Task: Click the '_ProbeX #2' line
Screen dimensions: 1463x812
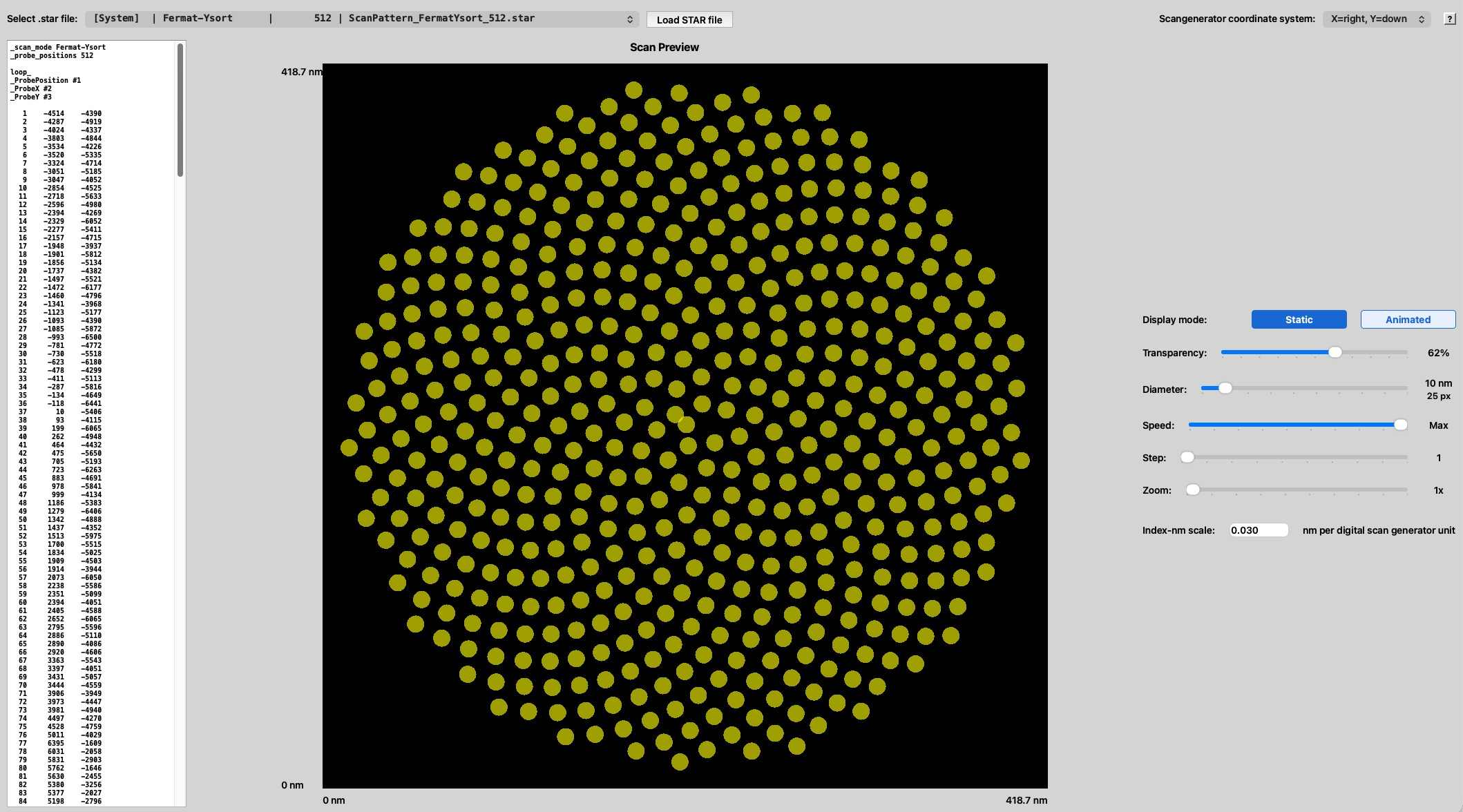Action: click(x=31, y=88)
